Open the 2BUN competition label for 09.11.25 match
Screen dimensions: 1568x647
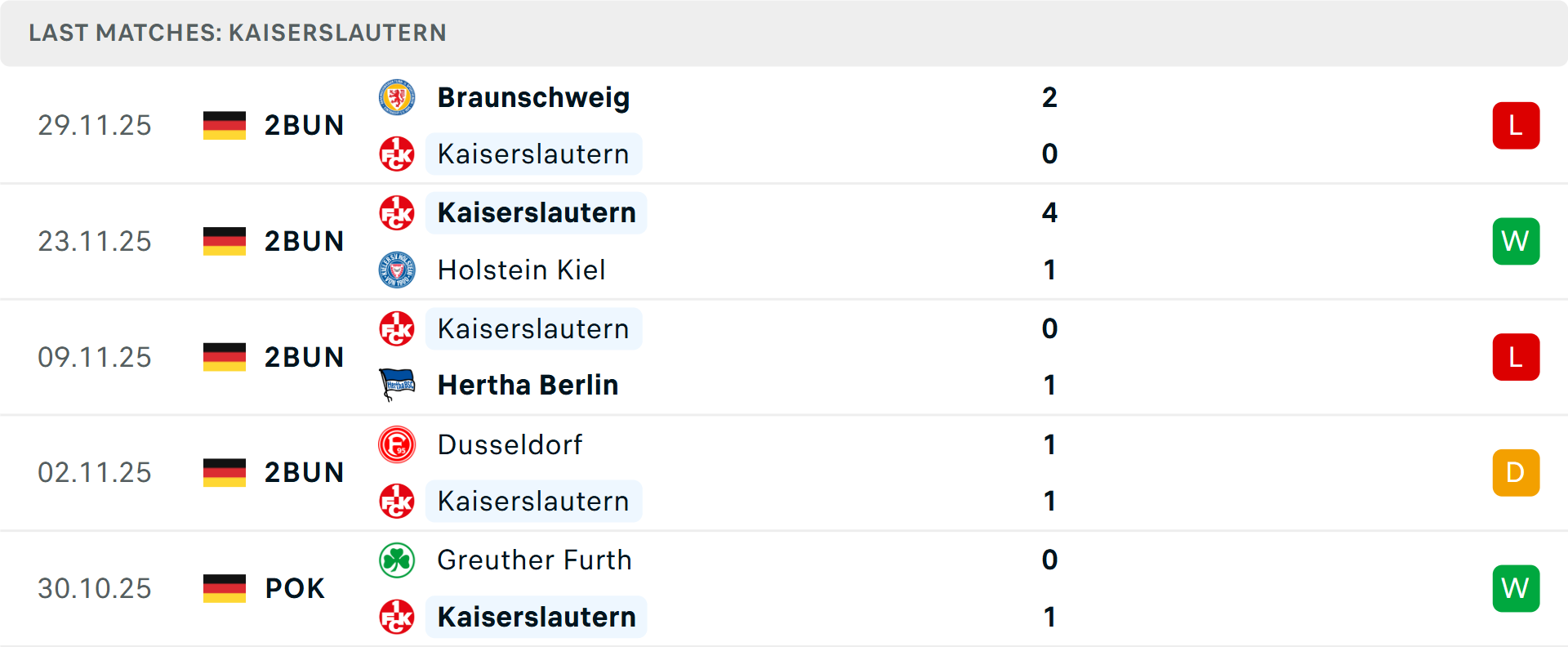[x=304, y=356]
